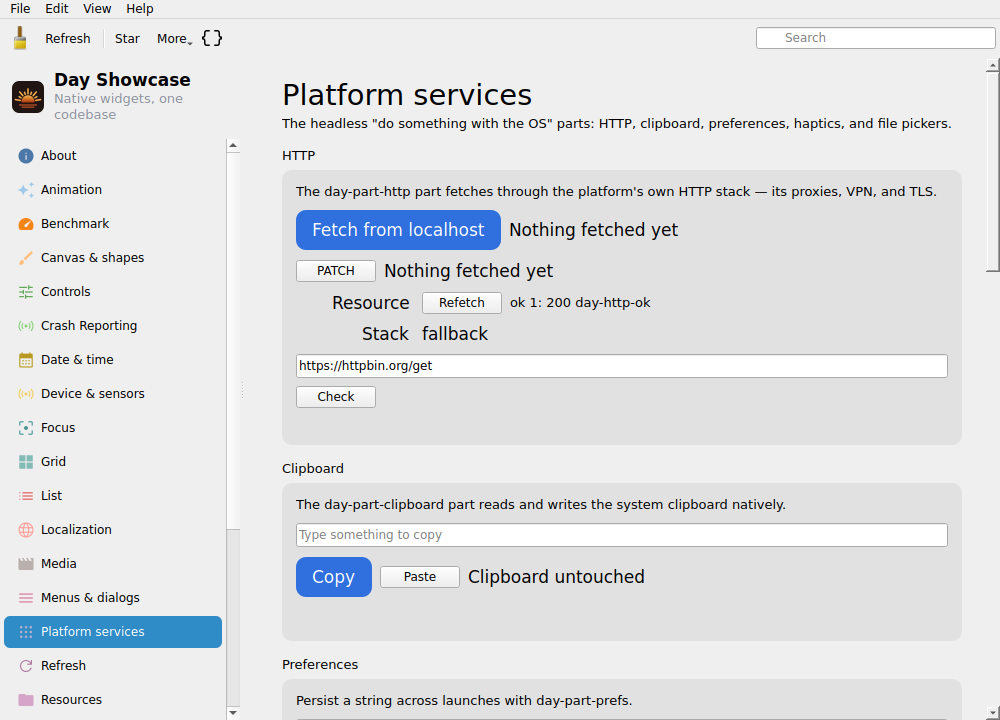Click the Day Showcase sunrise app icon

pyautogui.click(x=28, y=97)
